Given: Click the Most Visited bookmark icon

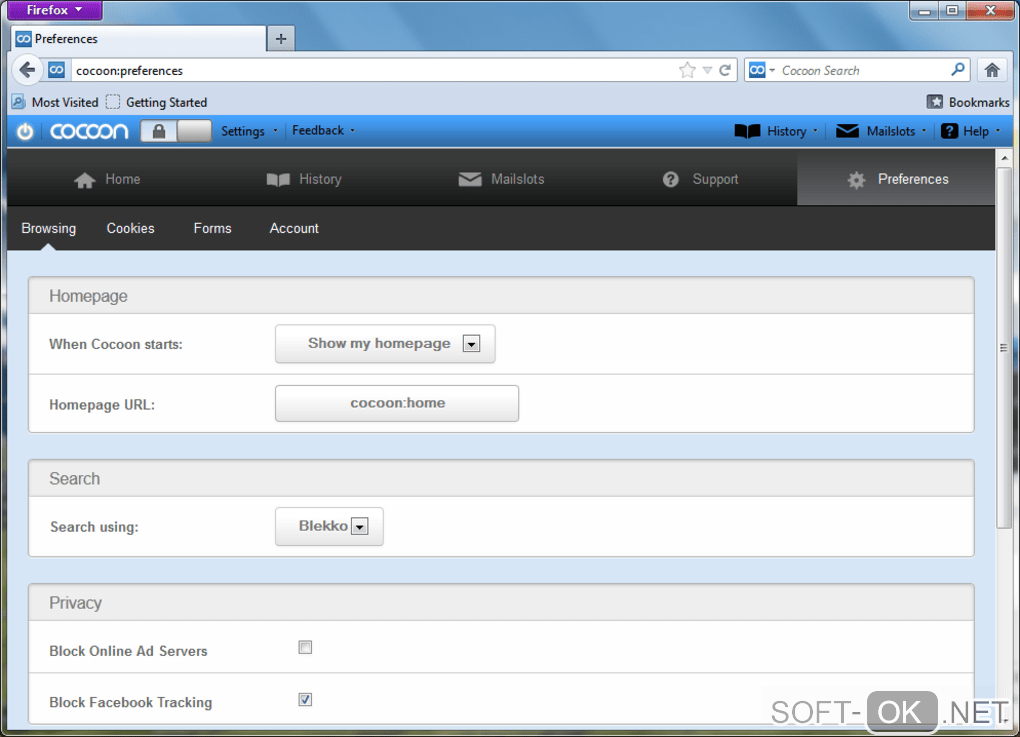Looking at the screenshot, I should 18,102.
